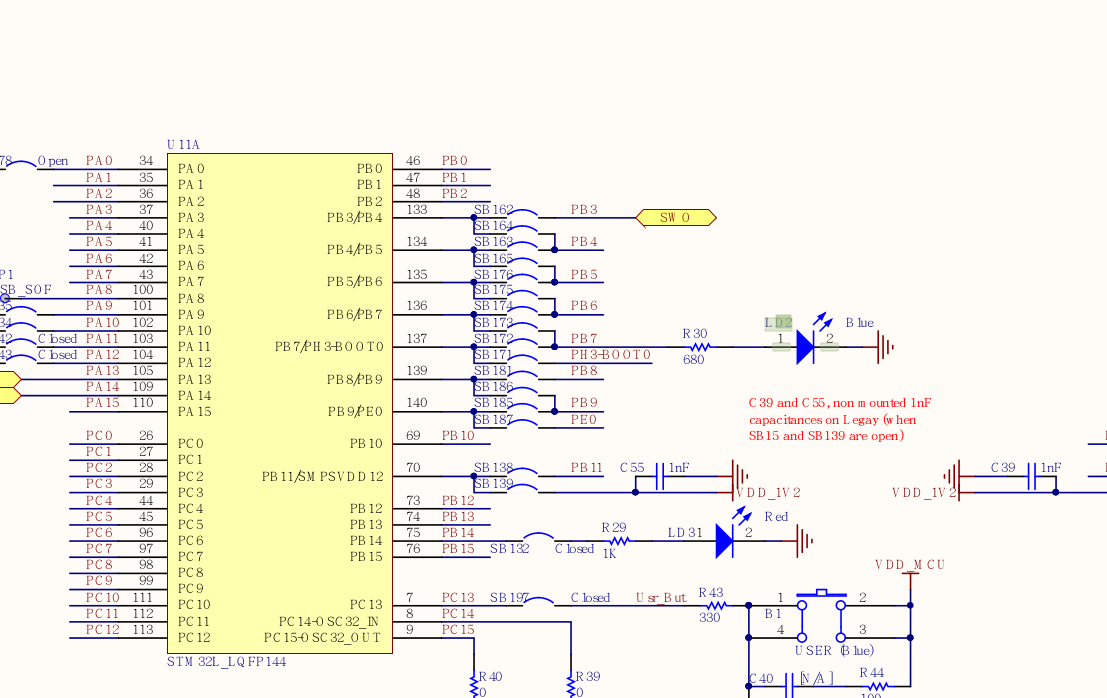Select ground symbol right of LD2
1107x698 pixels.
point(884,347)
